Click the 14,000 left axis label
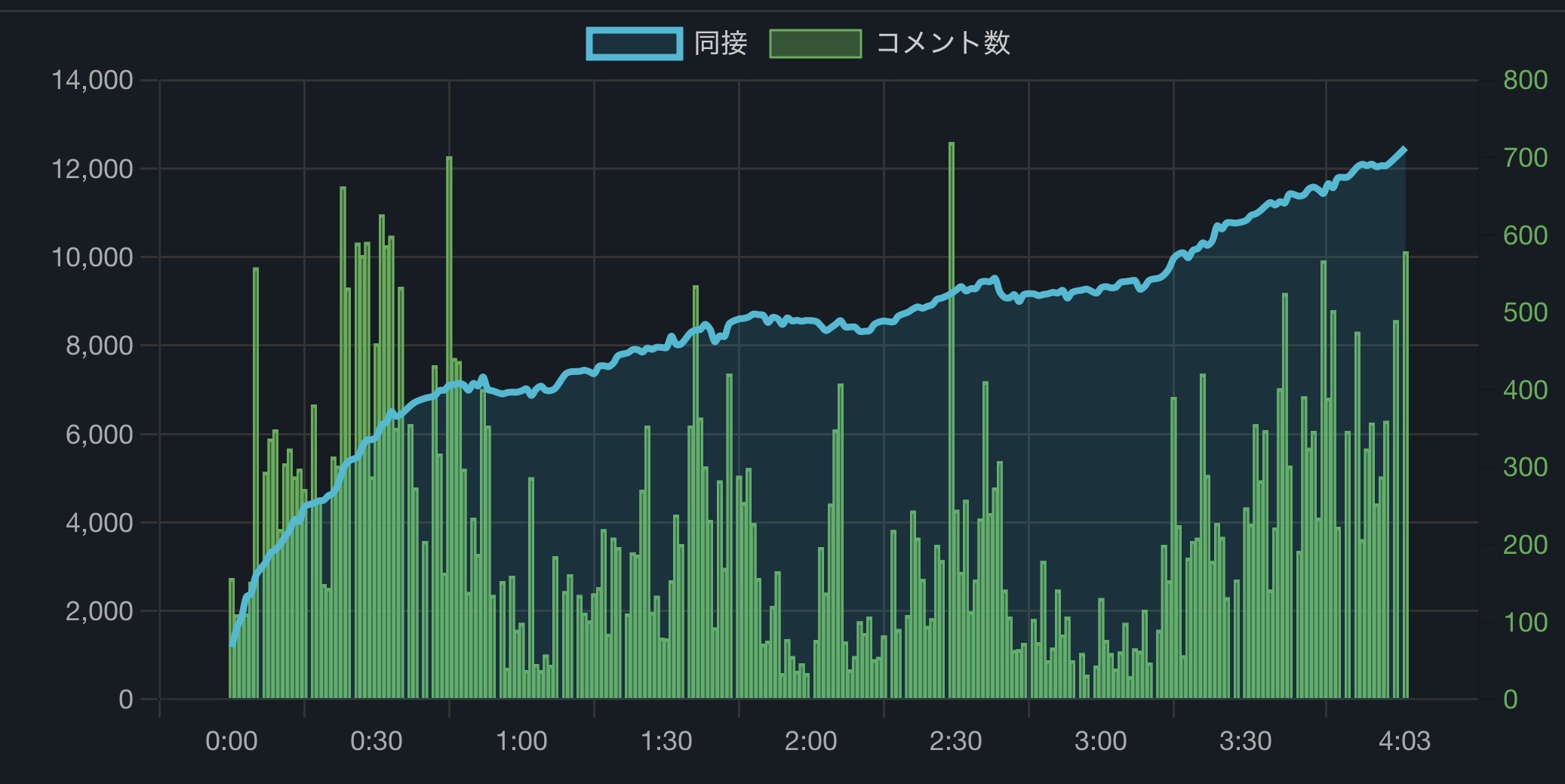1565x784 pixels. pos(92,80)
